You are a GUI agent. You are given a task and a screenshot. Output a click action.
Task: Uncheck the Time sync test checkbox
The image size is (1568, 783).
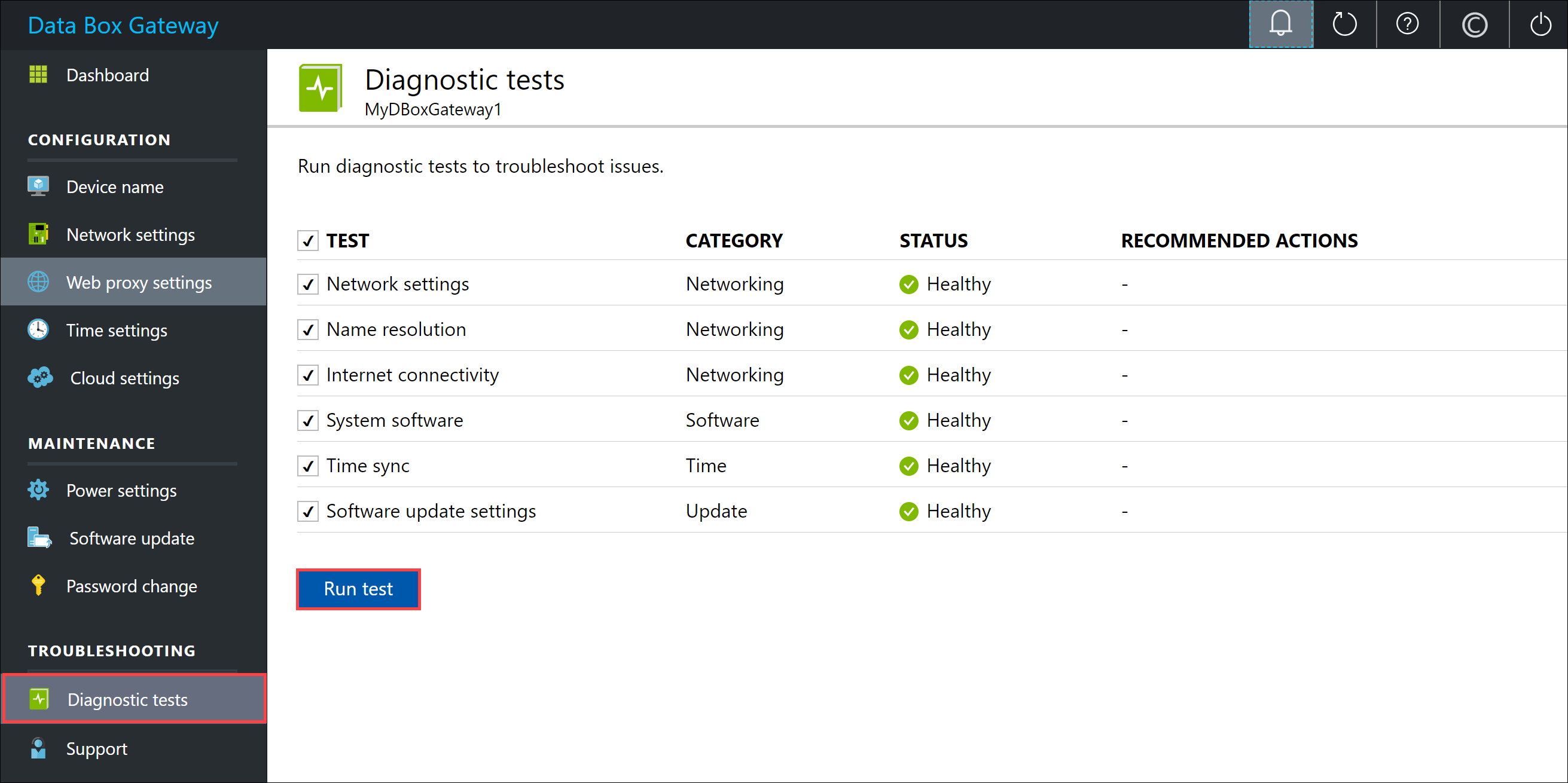[308, 466]
